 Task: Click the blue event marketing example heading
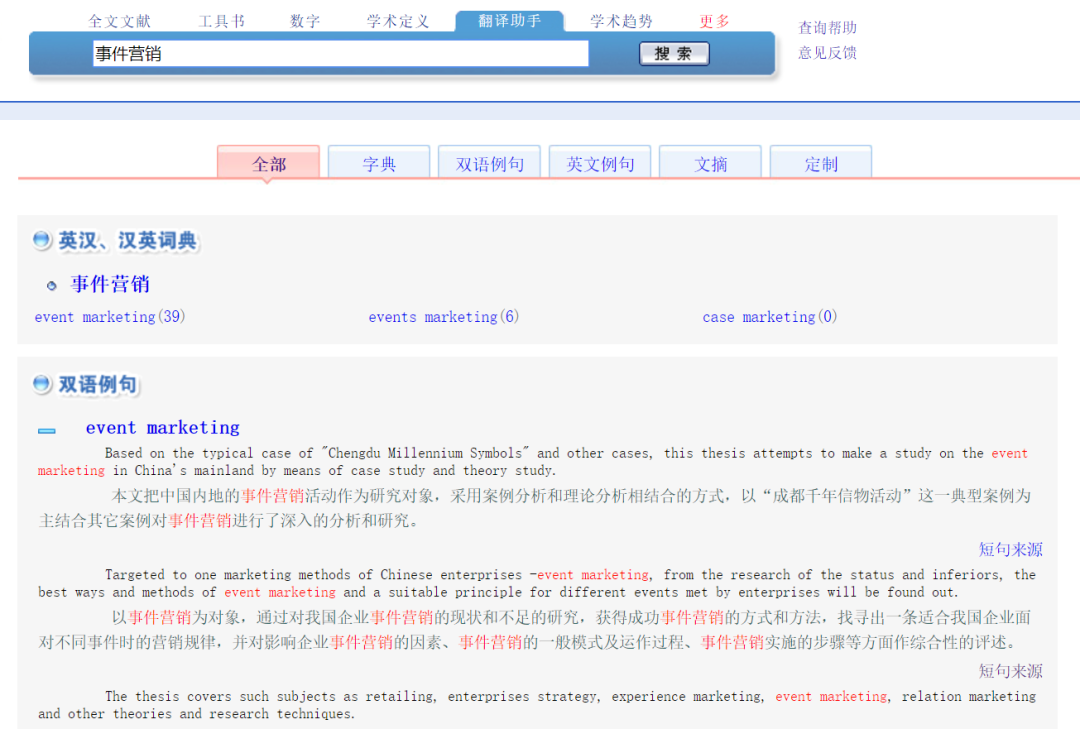(163, 428)
